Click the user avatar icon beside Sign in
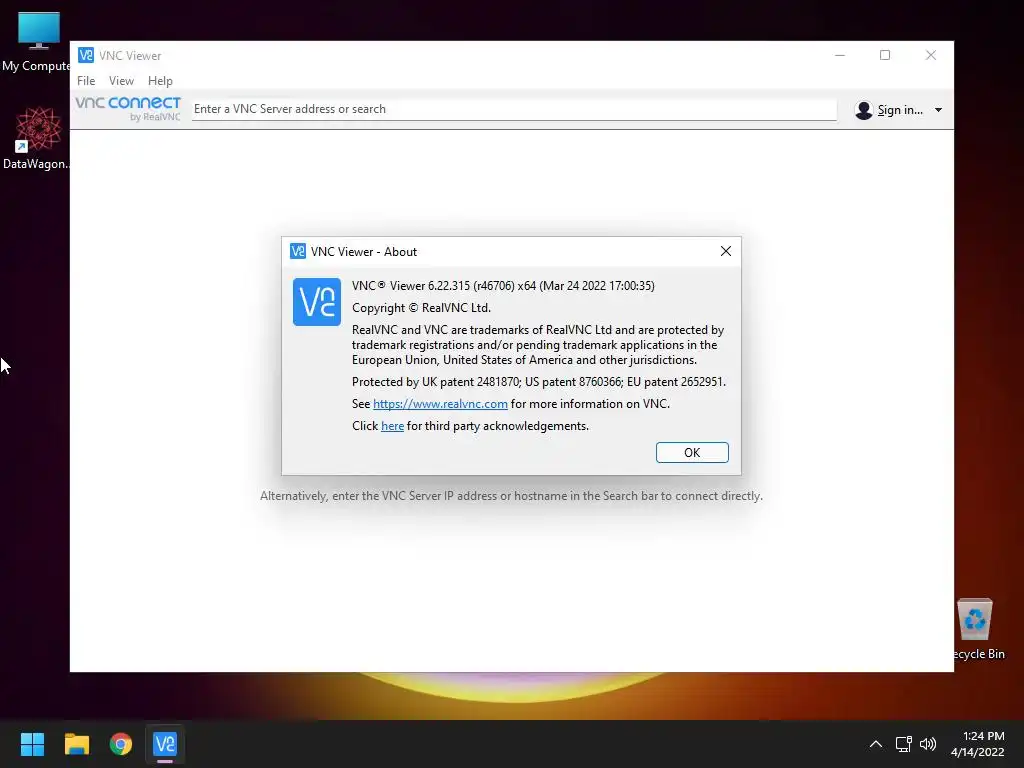Screen dimensions: 1024x768 pyautogui.click(x=864, y=110)
